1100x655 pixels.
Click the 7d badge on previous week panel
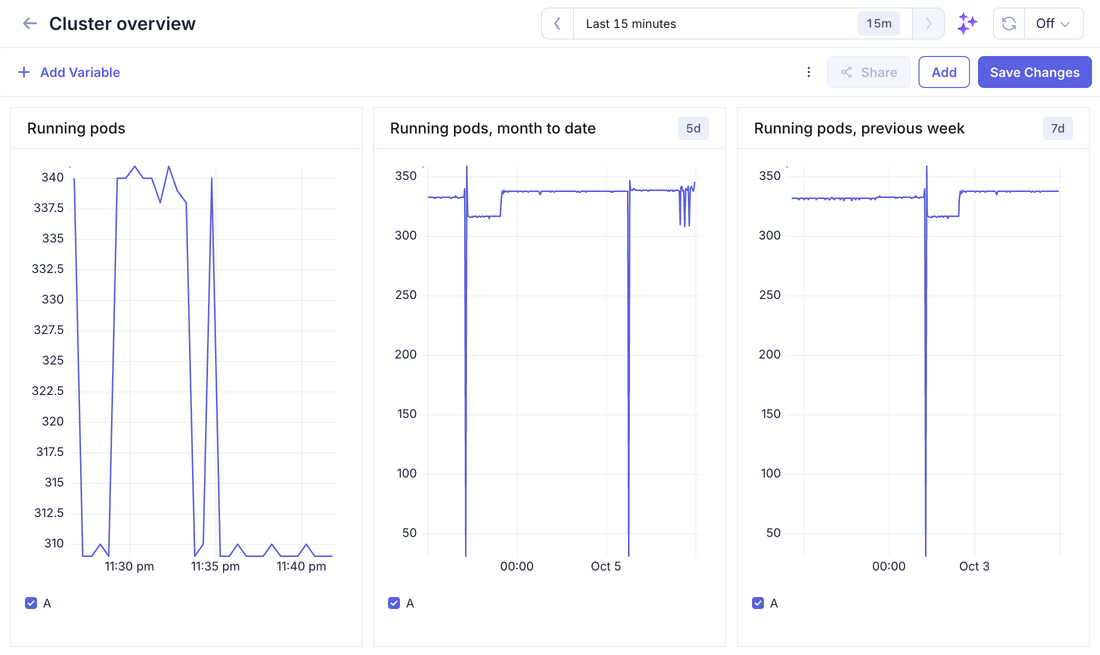pos(1057,128)
